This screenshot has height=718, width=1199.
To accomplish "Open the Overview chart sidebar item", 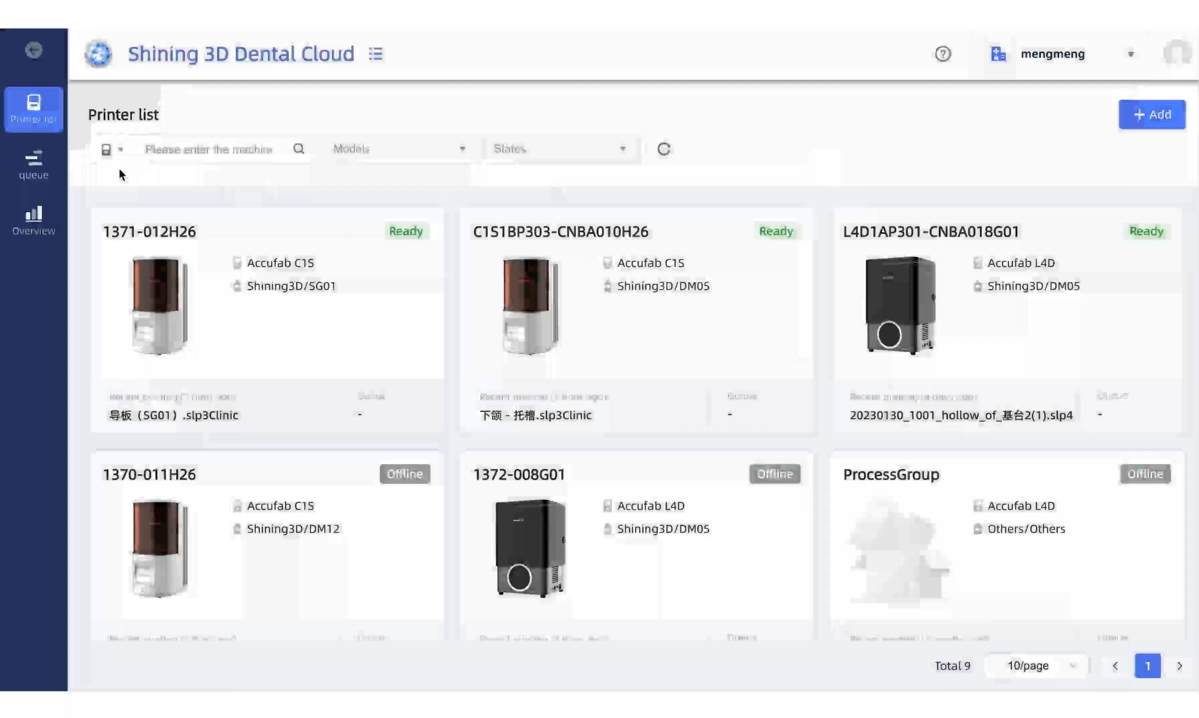I will pos(33,220).
